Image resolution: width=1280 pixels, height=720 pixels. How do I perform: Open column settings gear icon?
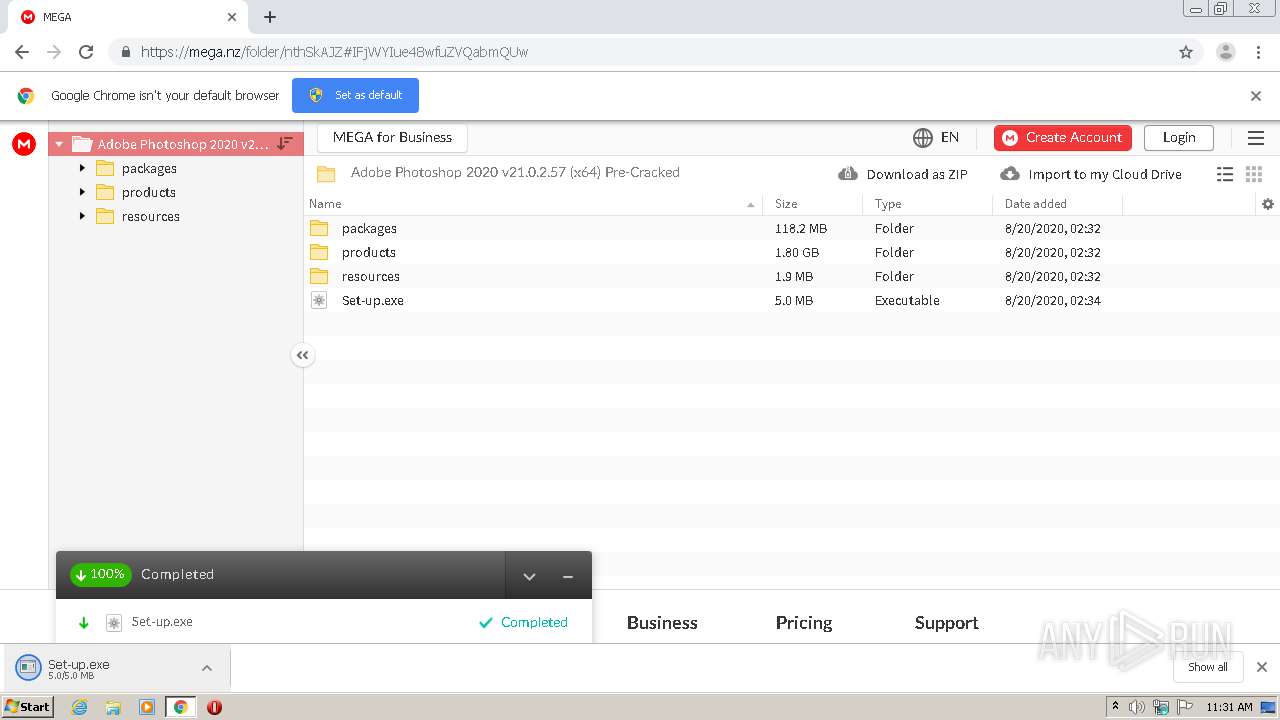click(1268, 204)
